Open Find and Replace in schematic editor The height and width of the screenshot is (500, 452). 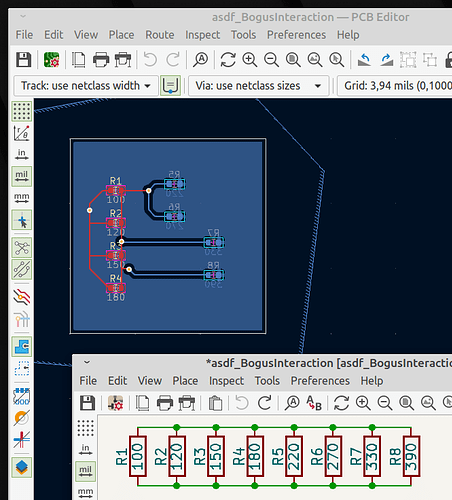click(x=314, y=403)
